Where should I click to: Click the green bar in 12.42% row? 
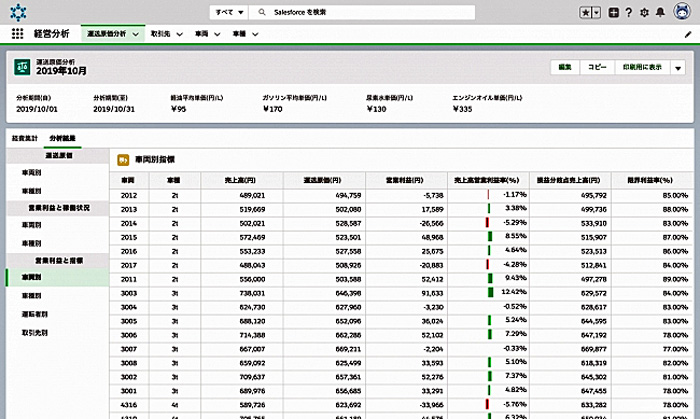[491, 292]
